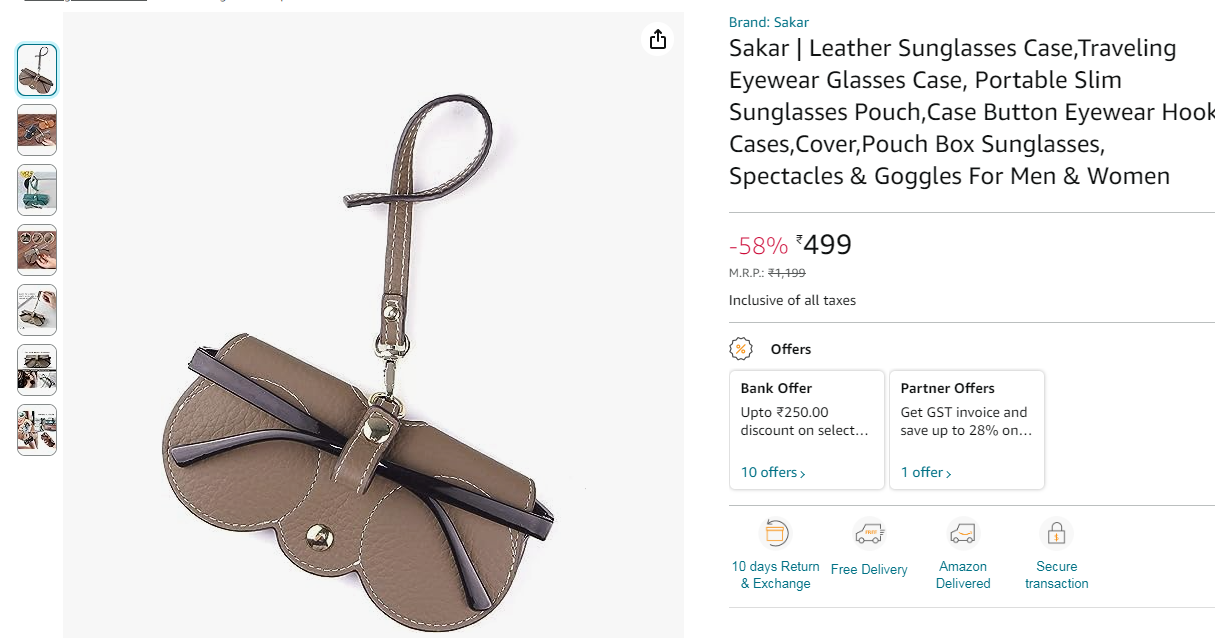Select the first (highlighted) product thumbnail
The image size is (1215, 638).
(x=37, y=70)
